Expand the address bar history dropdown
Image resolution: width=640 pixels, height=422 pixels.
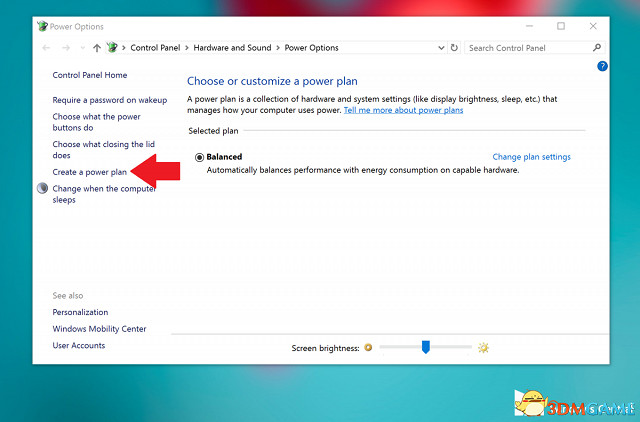(x=441, y=48)
